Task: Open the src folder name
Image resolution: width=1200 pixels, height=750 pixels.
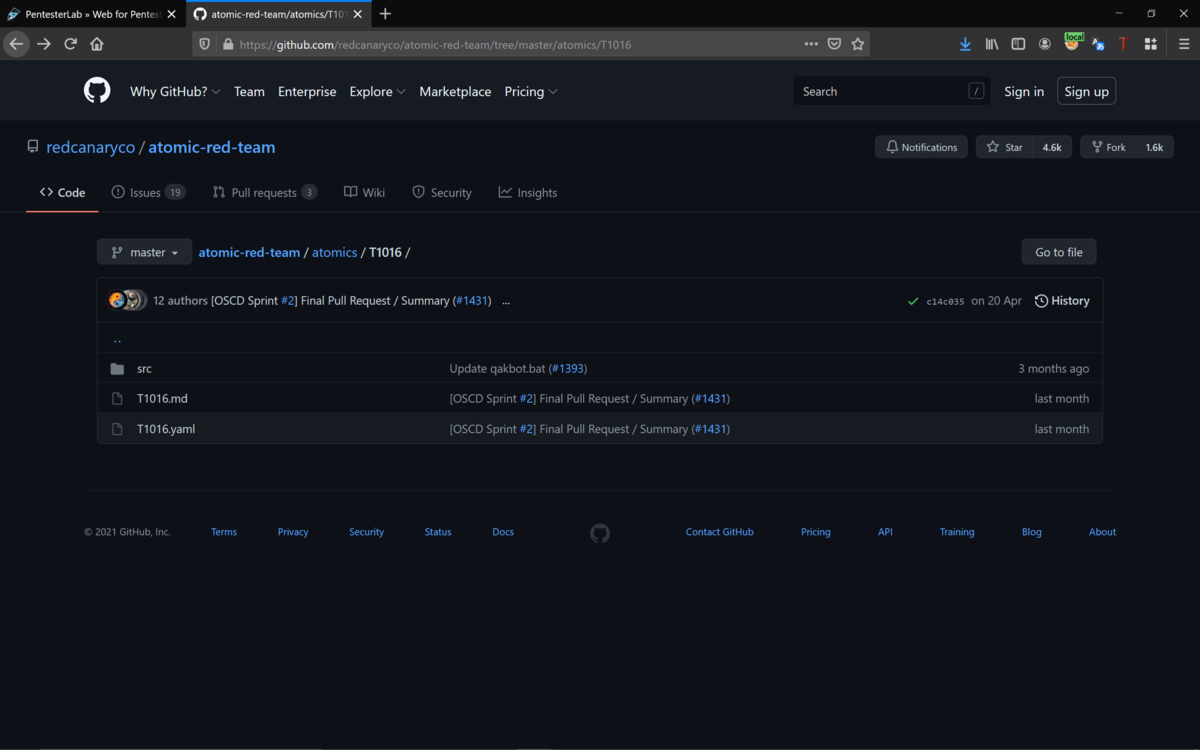Action: point(144,369)
